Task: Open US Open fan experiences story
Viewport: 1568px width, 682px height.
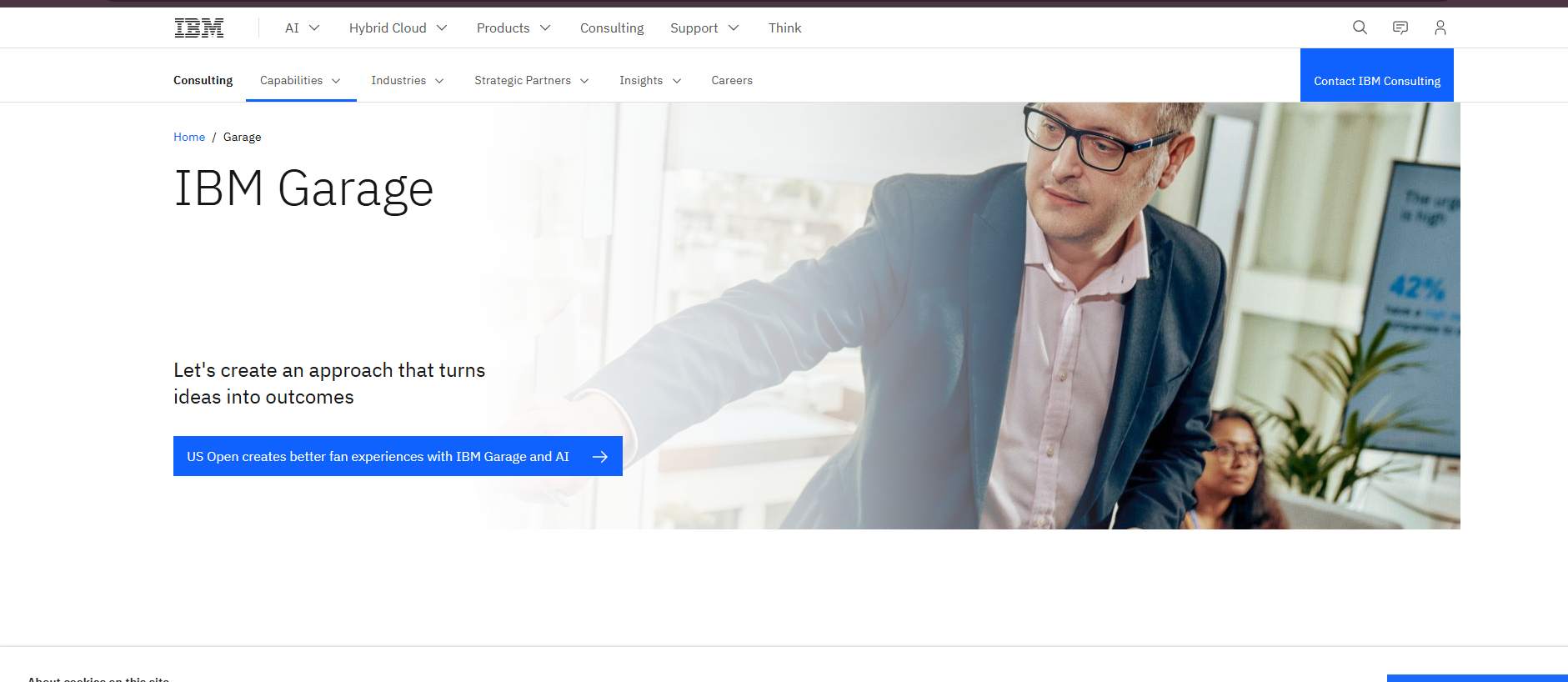Action: (398, 456)
